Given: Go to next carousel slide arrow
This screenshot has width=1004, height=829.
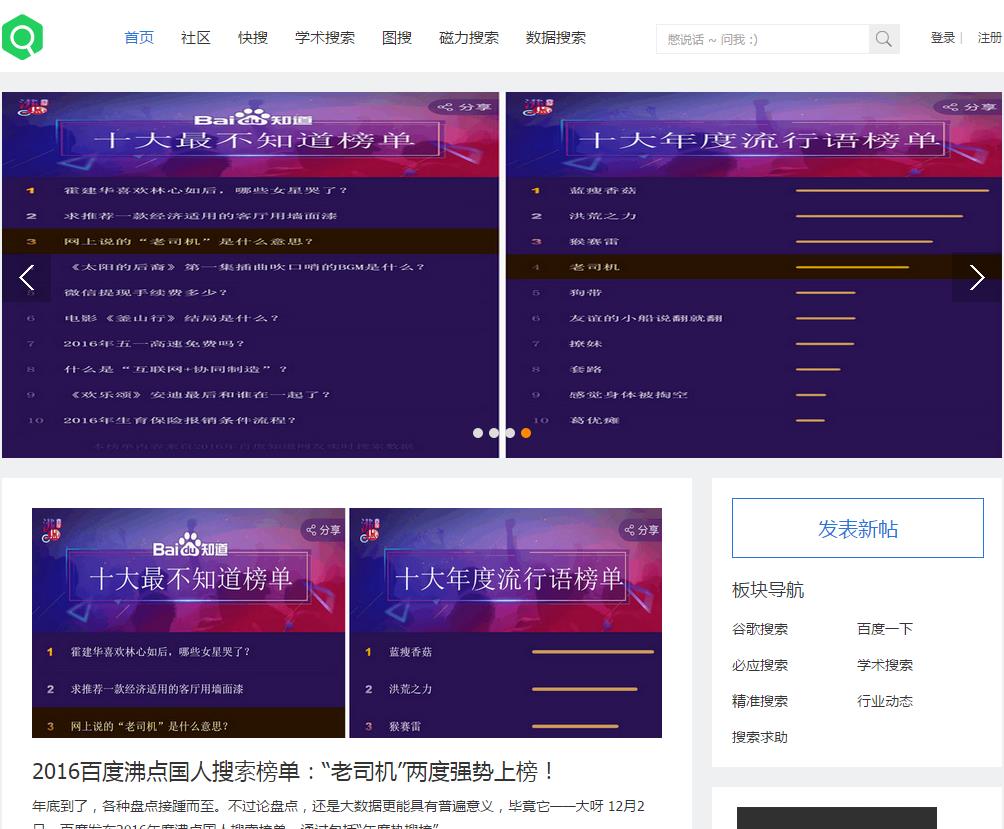Looking at the screenshot, I should point(976,278).
